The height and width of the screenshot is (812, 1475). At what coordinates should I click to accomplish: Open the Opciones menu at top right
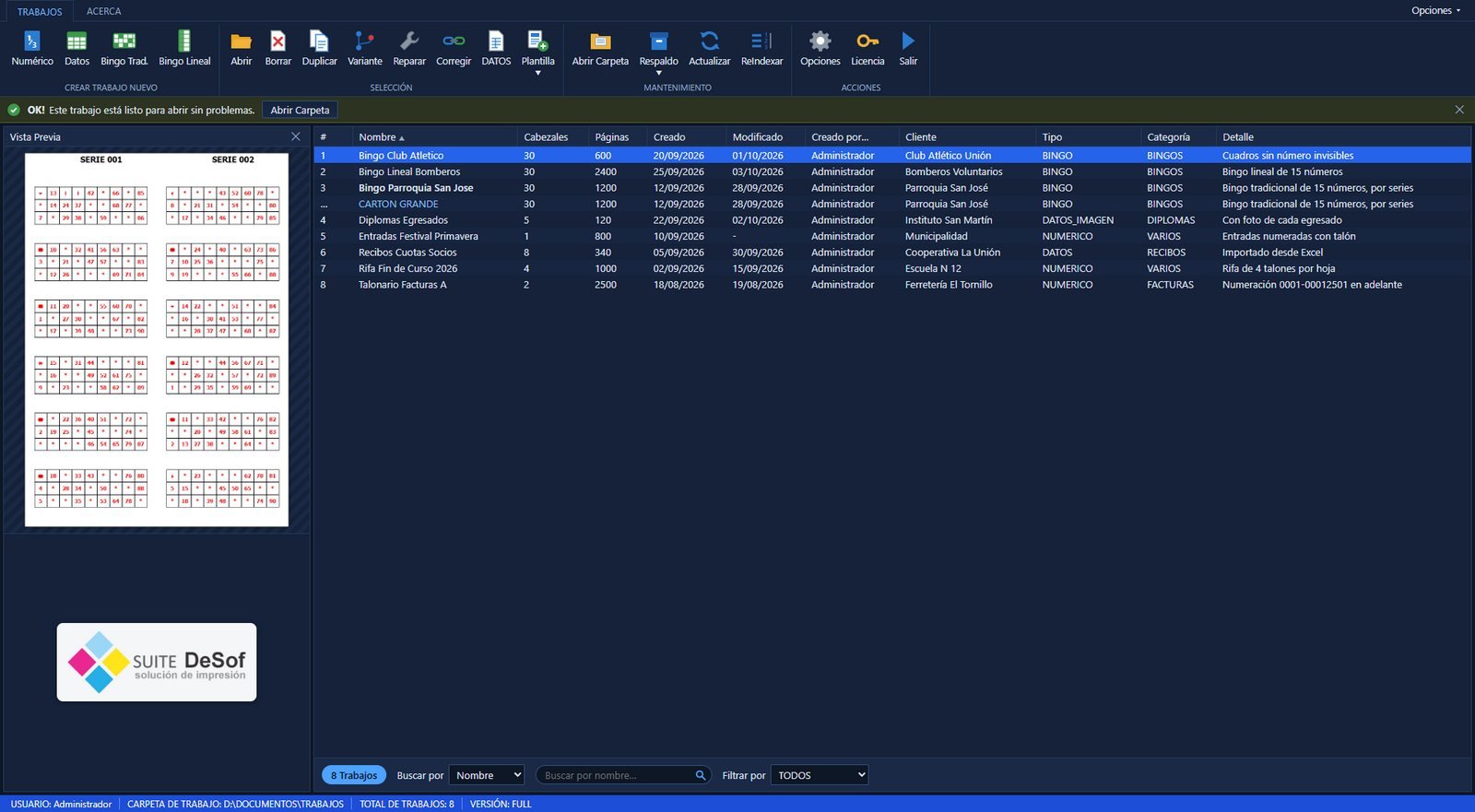1435,10
